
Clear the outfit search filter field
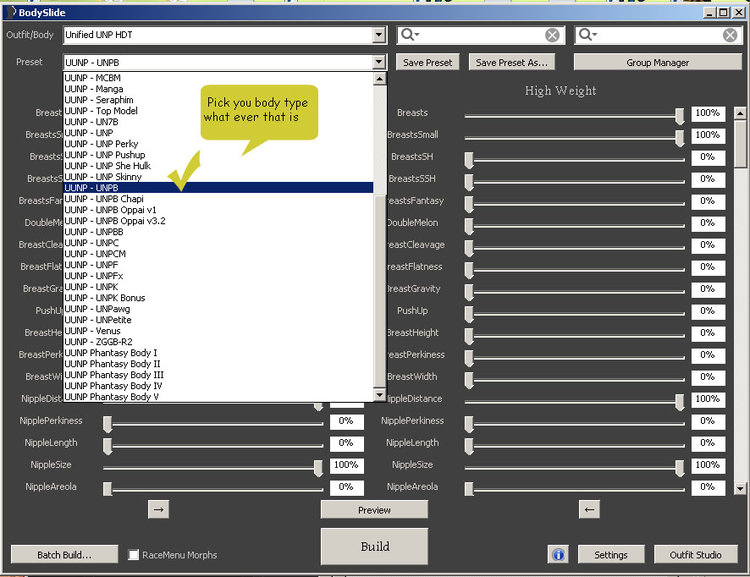552,35
